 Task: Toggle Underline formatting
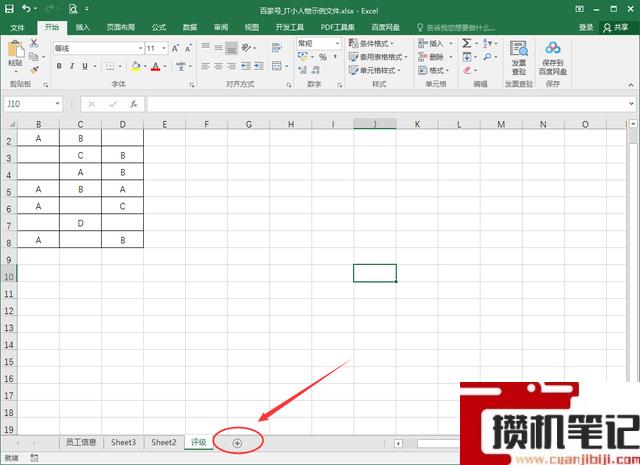click(85, 66)
